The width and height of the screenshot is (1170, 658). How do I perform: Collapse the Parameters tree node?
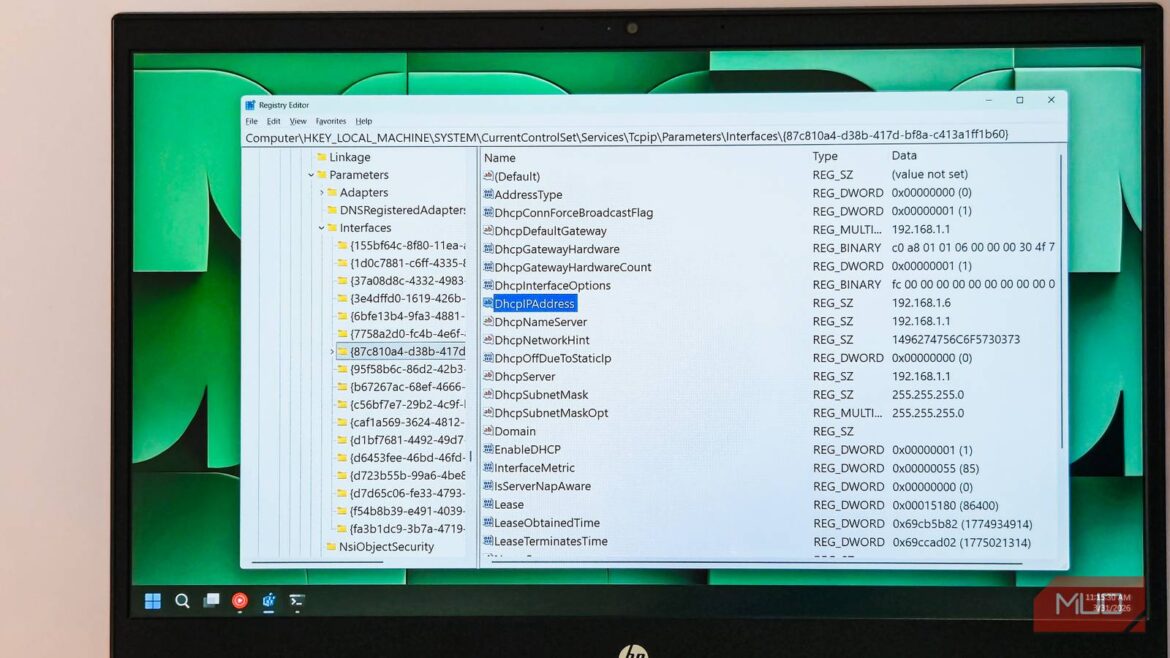pos(310,174)
